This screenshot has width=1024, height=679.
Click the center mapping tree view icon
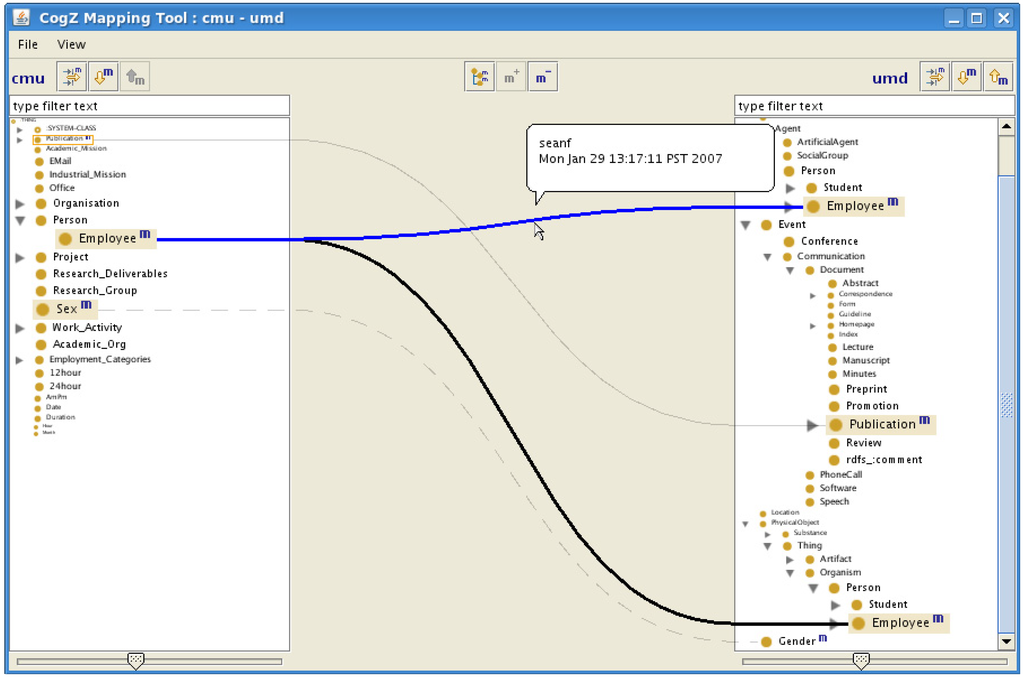(x=480, y=77)
